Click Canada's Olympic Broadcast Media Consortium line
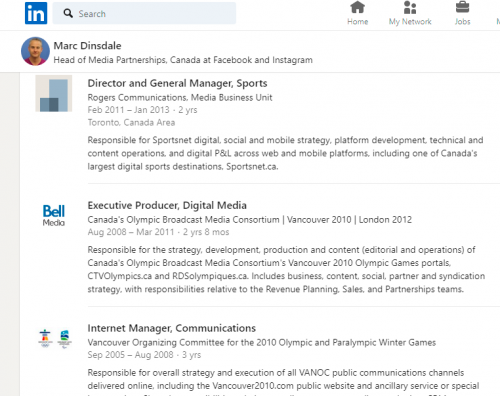This screenshot has height=396, width=500. [250, 220]
